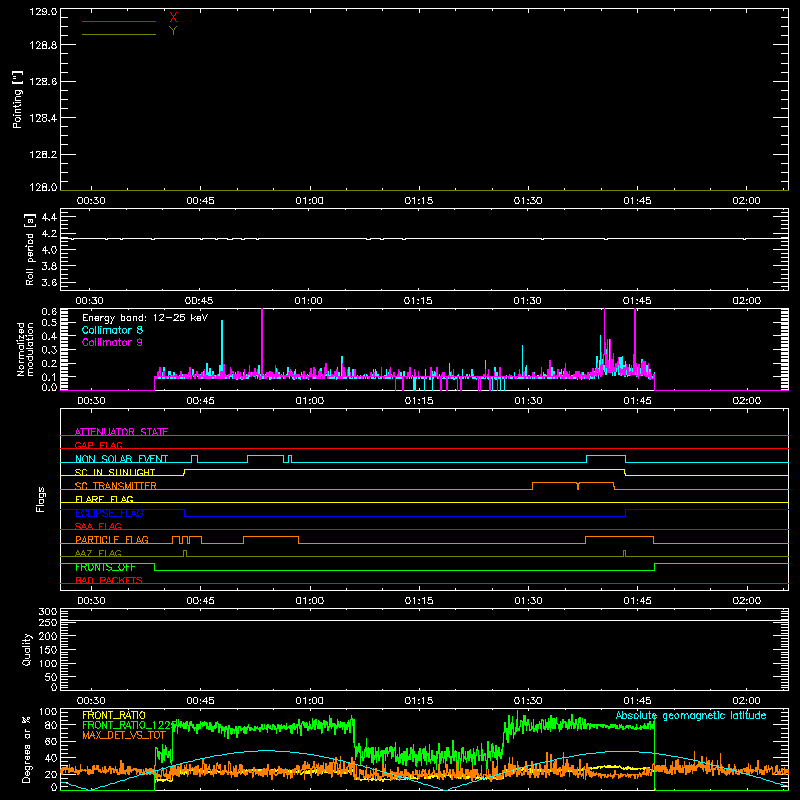Click the olive flag label above FRONTS_OFF

point(98,553)
